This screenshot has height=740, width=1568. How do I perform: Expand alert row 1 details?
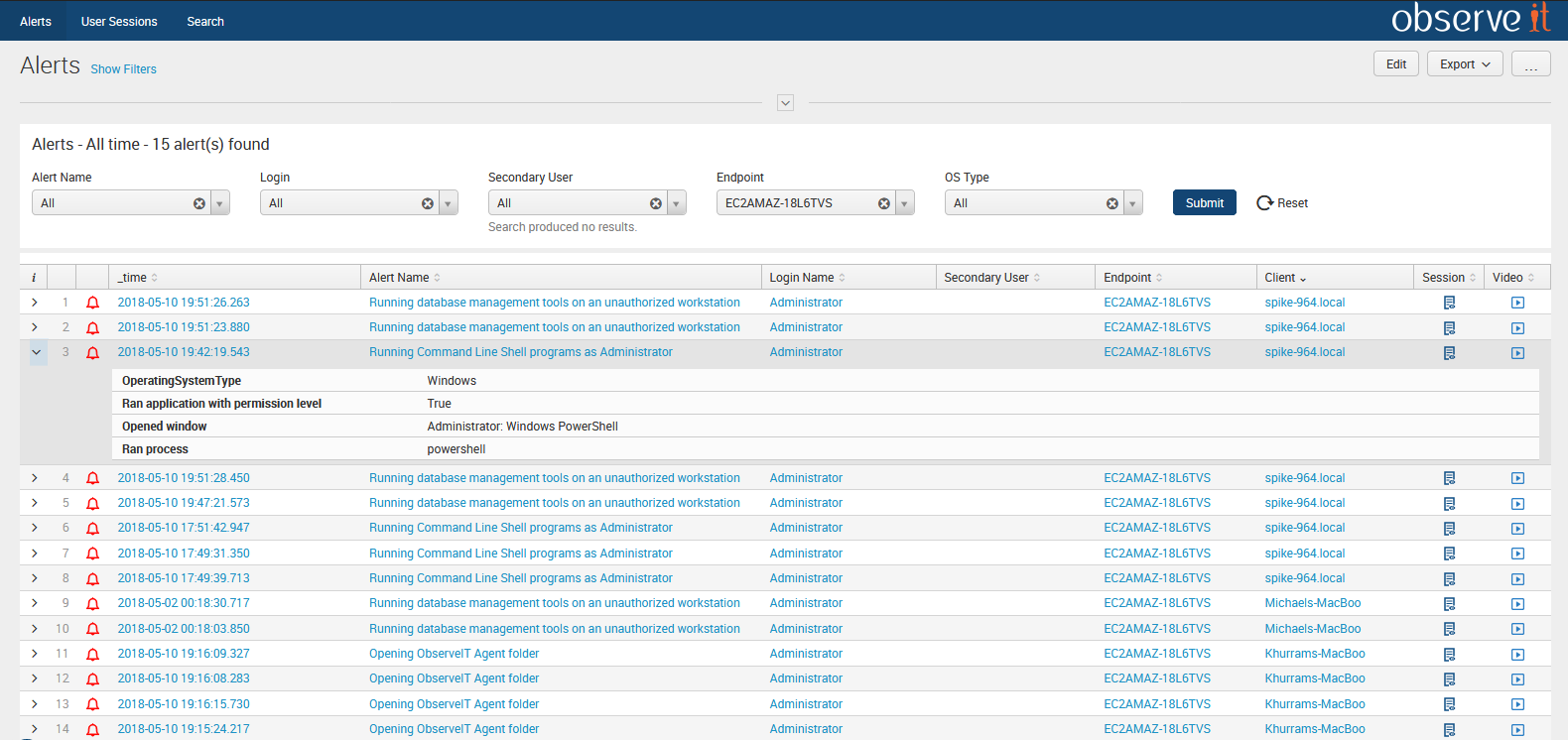pyautogui.click(x=35, y=303)
